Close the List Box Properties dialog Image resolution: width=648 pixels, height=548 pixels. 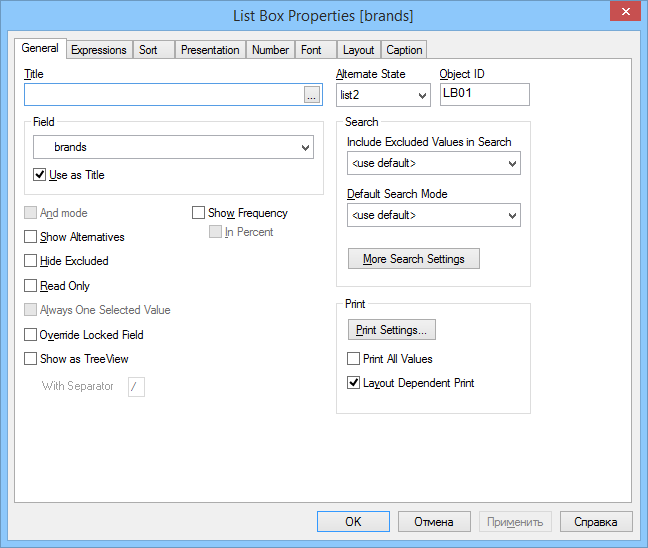[624, 12]
